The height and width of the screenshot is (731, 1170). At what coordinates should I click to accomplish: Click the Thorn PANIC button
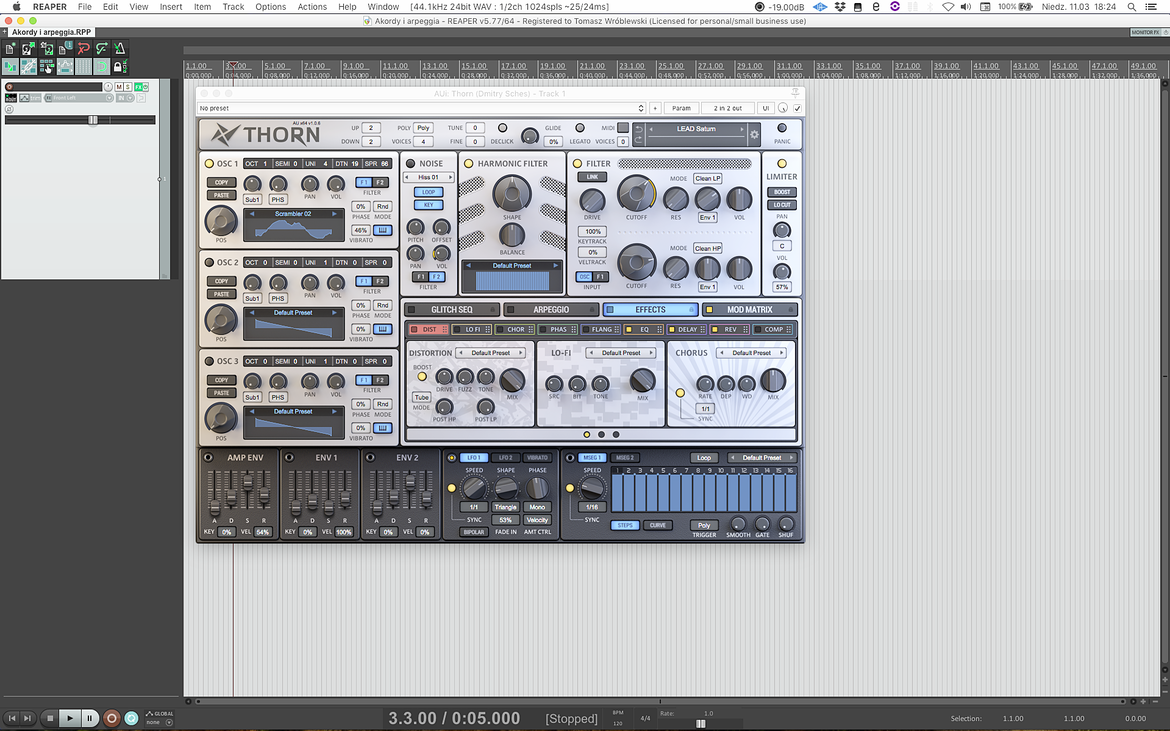pos(782,128)
